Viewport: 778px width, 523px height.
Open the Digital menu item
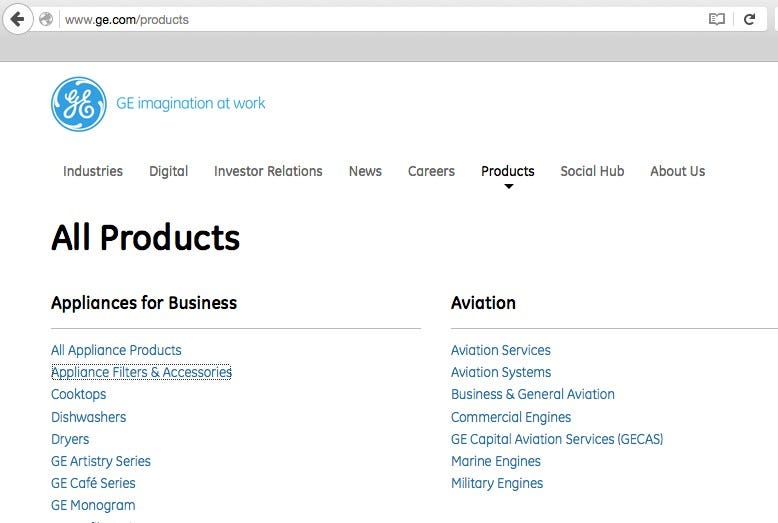click(168, 171)
